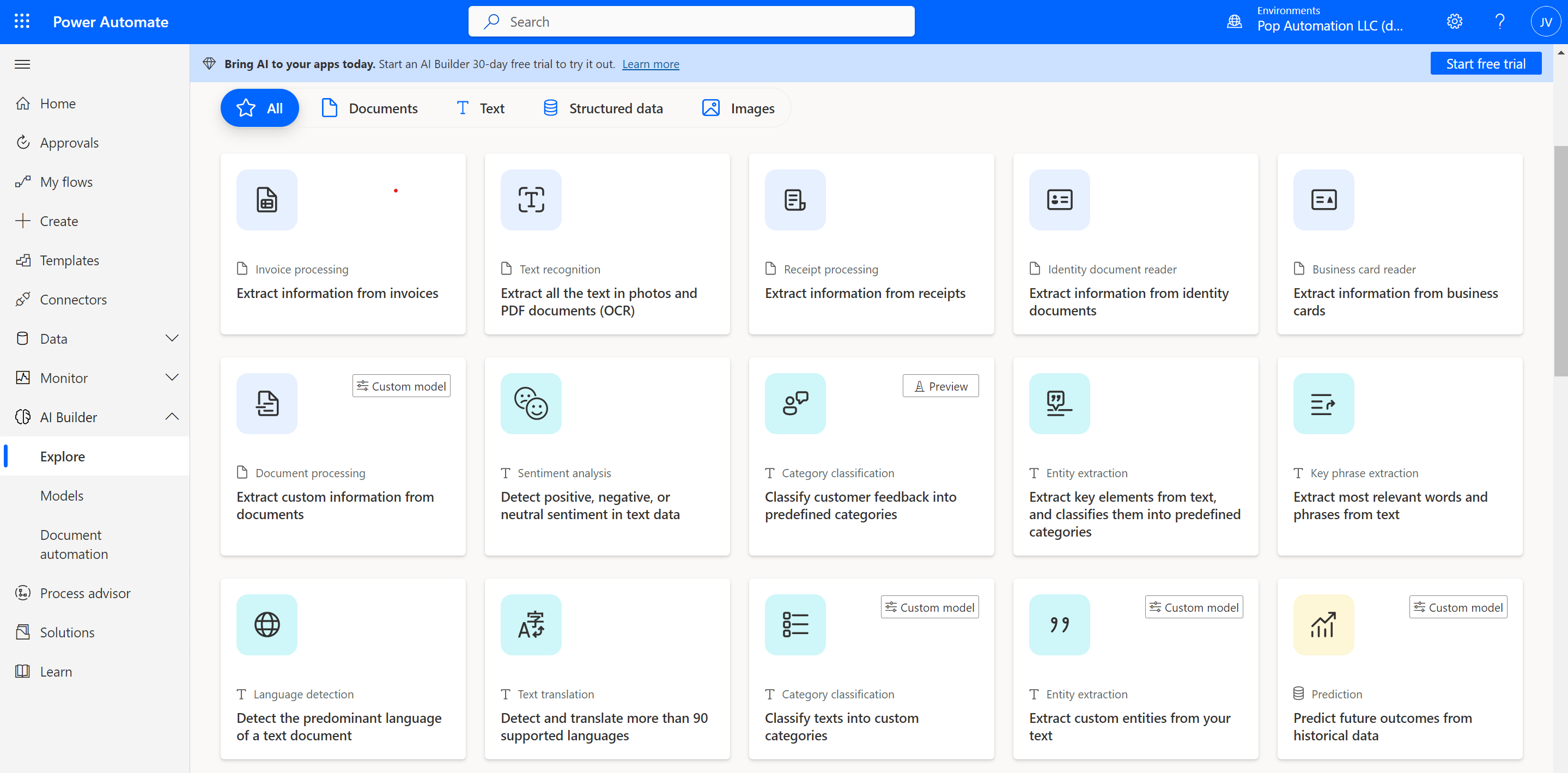
Task: Open the app launcher waffle menu
Action: click(x=22, y=21)
